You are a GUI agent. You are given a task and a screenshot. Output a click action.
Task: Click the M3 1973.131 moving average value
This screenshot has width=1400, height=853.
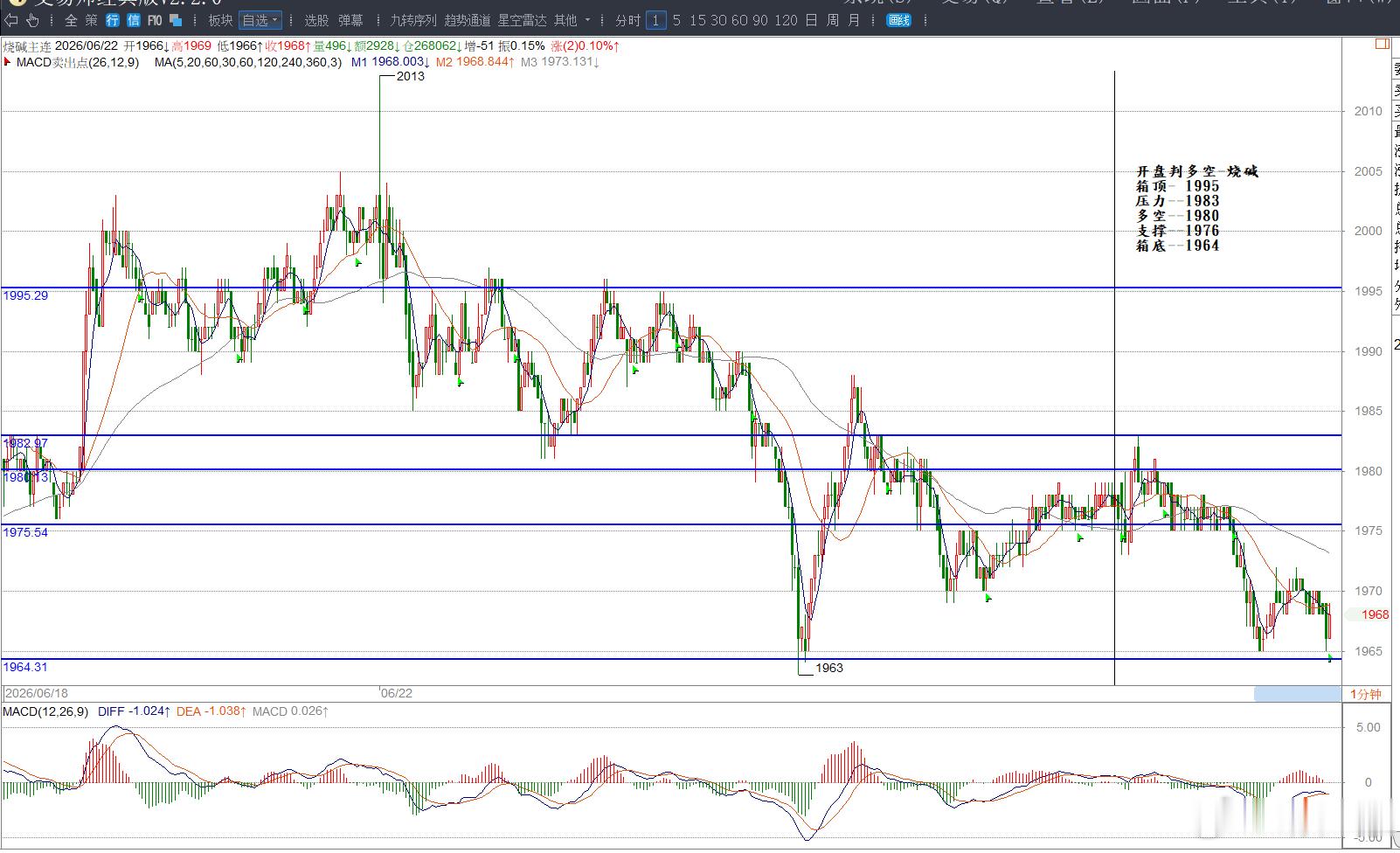560,62
